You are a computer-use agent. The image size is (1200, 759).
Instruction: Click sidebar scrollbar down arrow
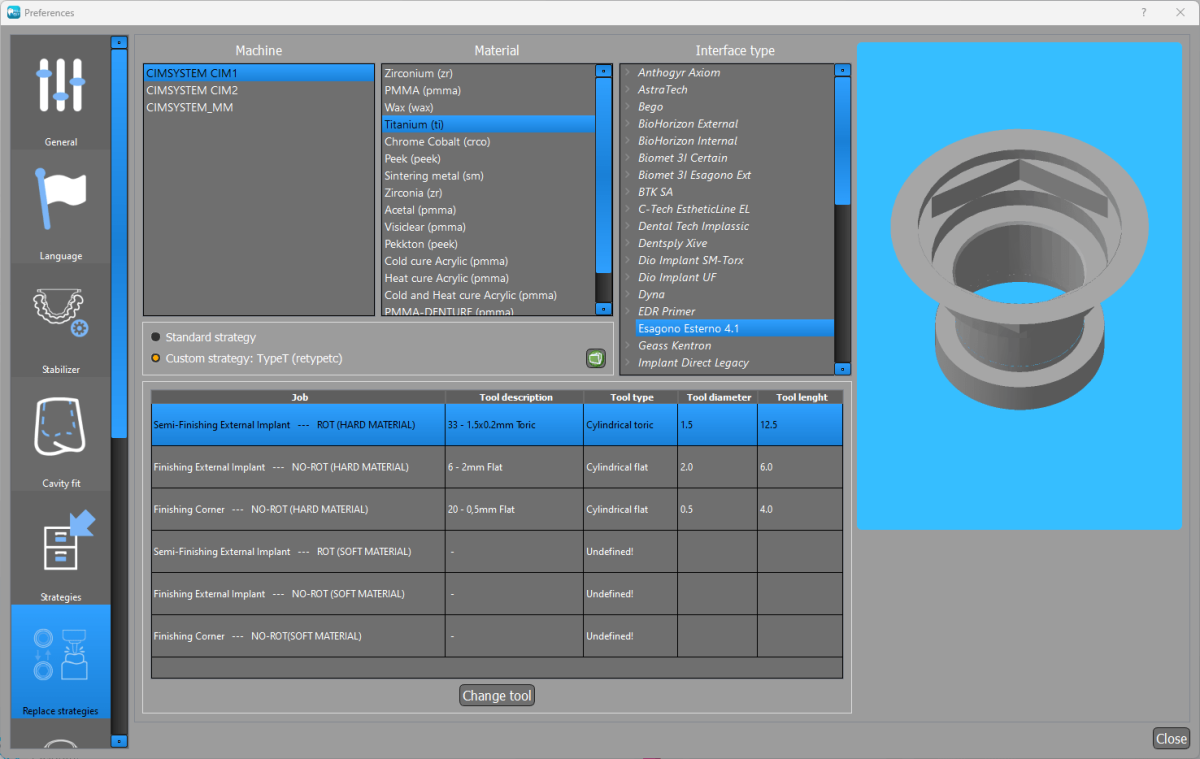119,741
